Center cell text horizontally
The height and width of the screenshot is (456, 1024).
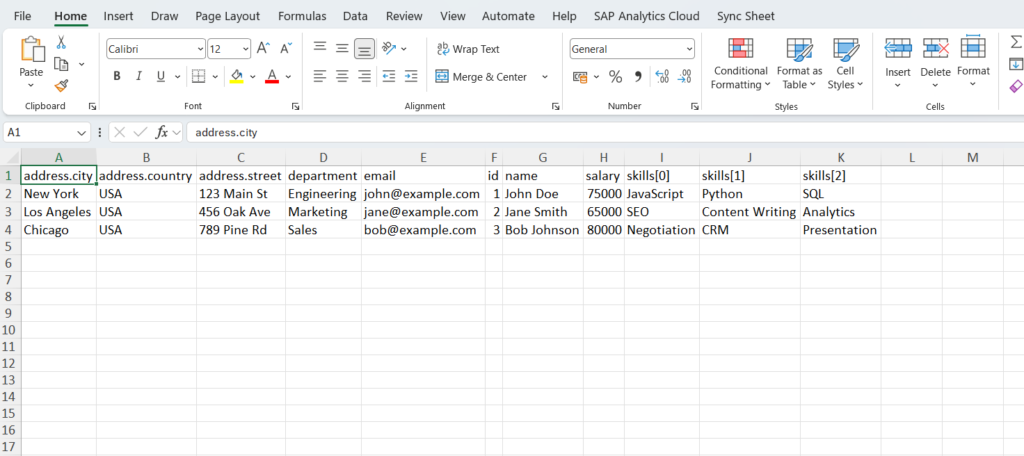pos(342,76)
